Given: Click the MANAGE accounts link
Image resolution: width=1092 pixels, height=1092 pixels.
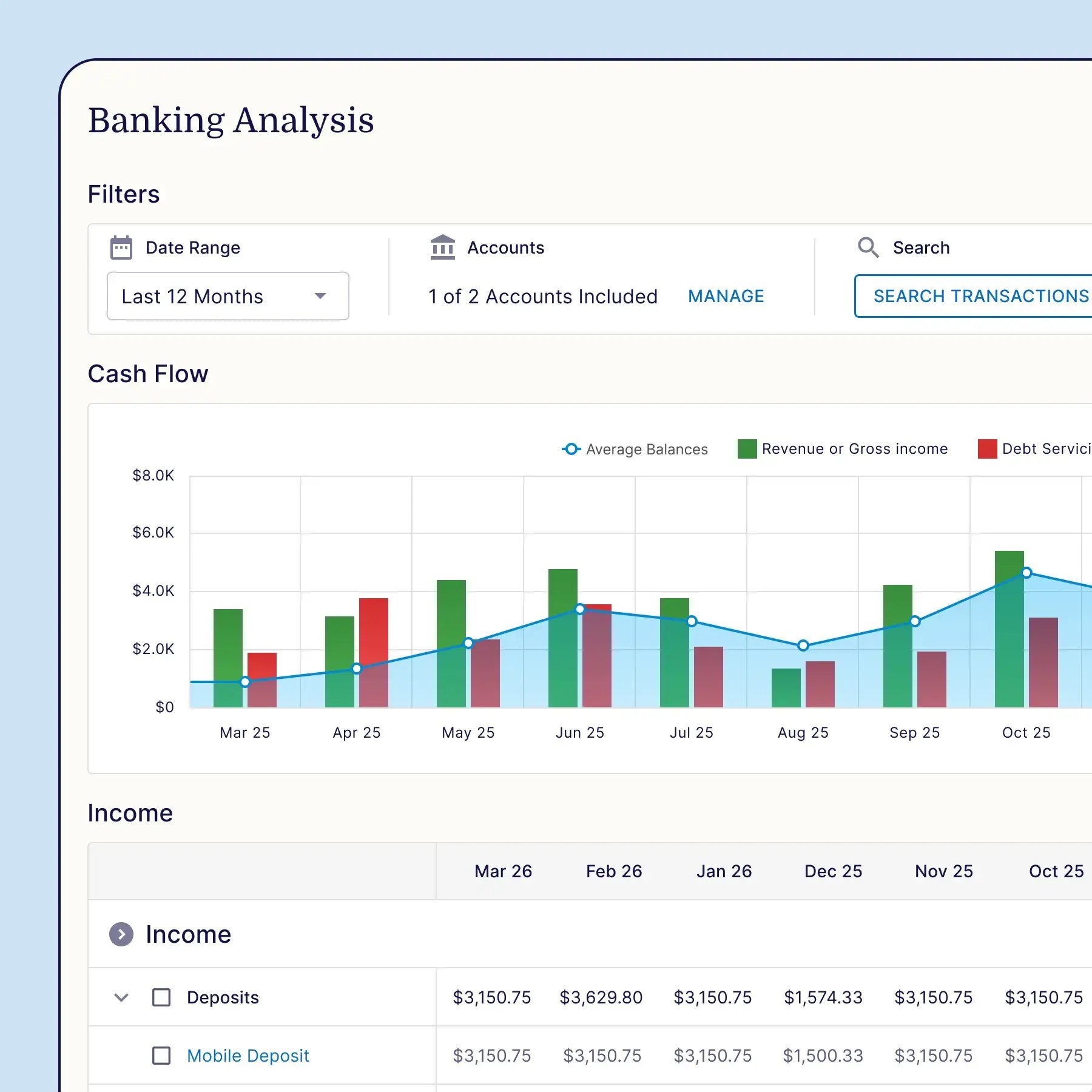Looking at the screenshot, I should (x=726, y=296).
